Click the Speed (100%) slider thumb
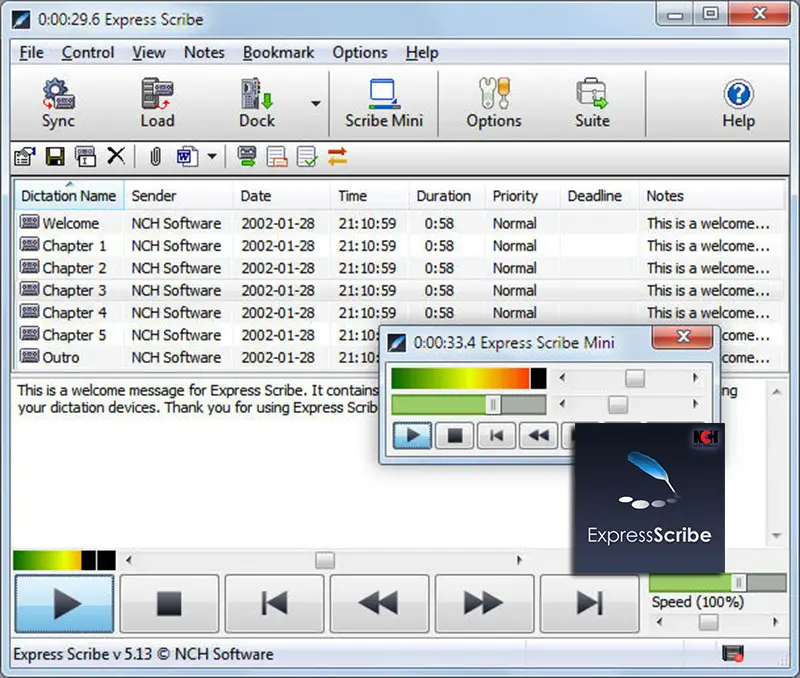Viewport: 800px width, 678px height. point(708,622)
